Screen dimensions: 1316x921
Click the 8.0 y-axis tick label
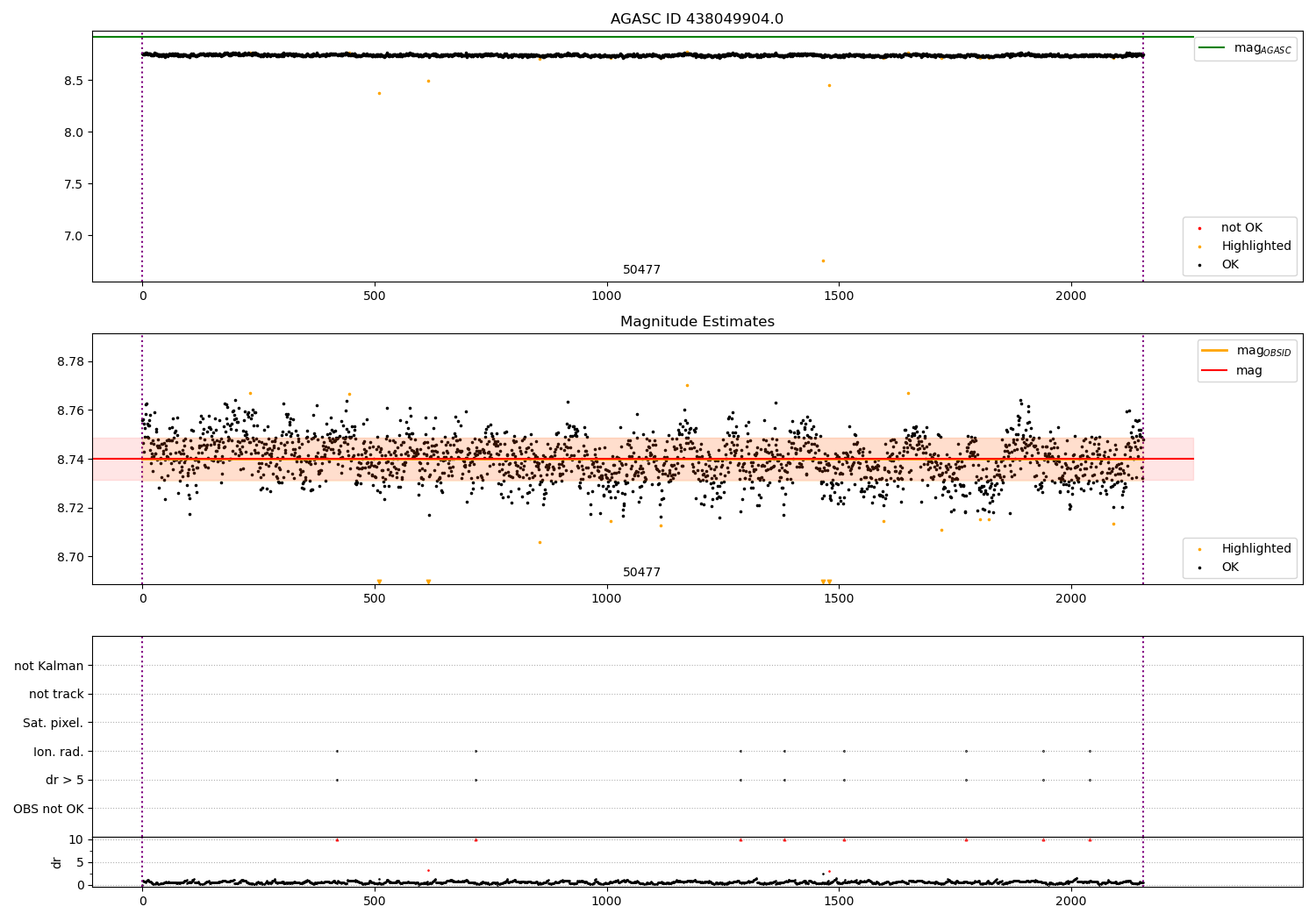tap(74, 132)
